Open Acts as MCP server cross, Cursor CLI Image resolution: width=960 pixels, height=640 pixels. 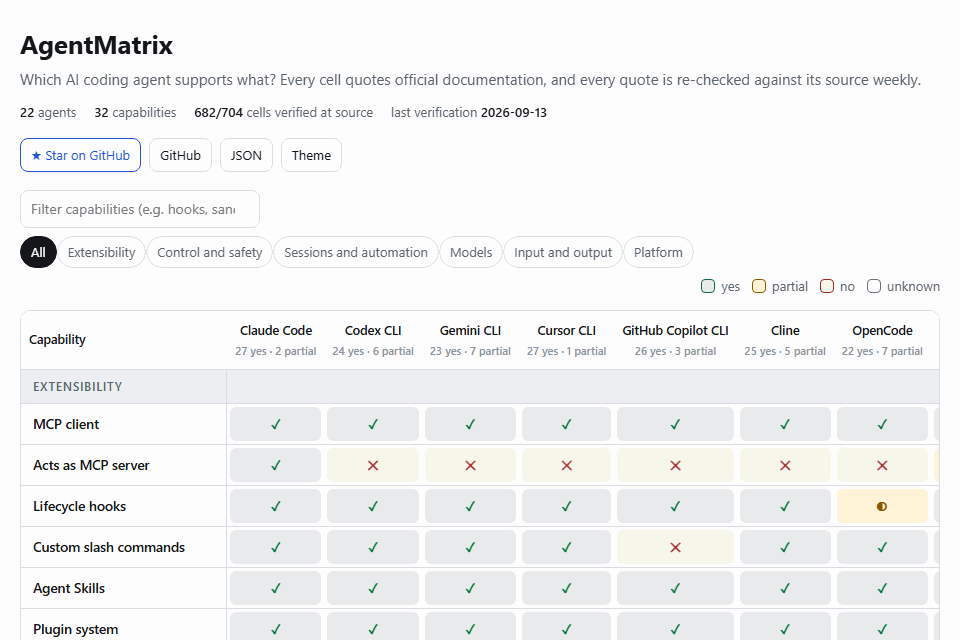[x=566, y=465]
